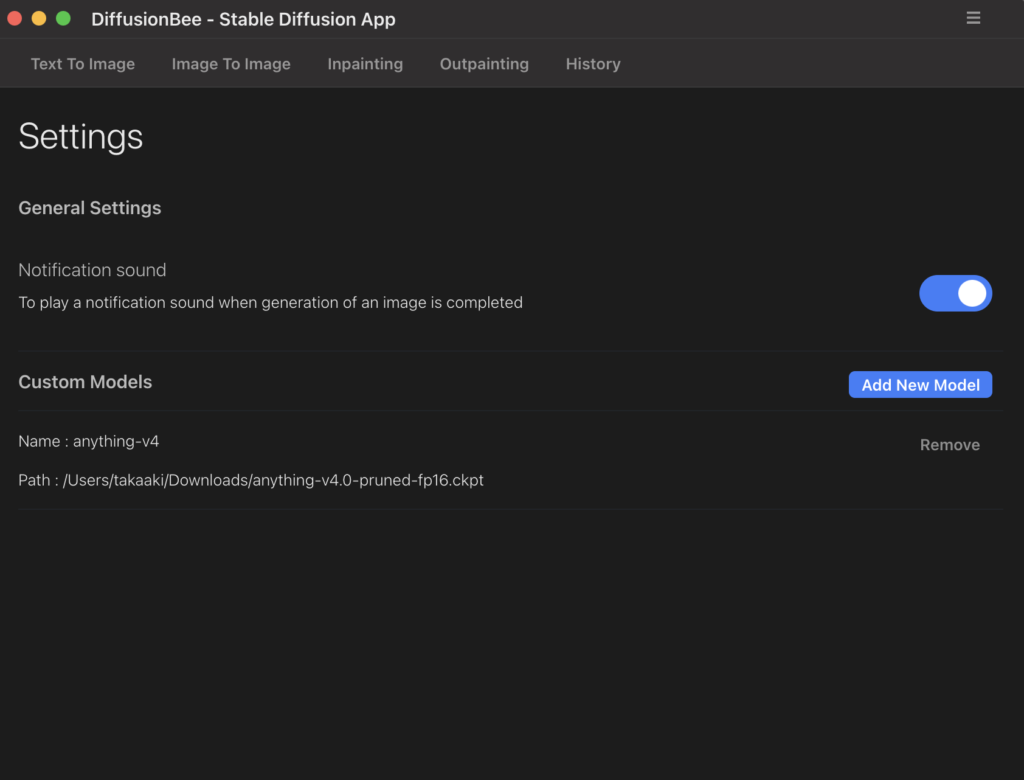Remove the anything-v4 custom model
Image resolution: width=1024 pixels, height=780 pixels.
[x=949, y=445]
